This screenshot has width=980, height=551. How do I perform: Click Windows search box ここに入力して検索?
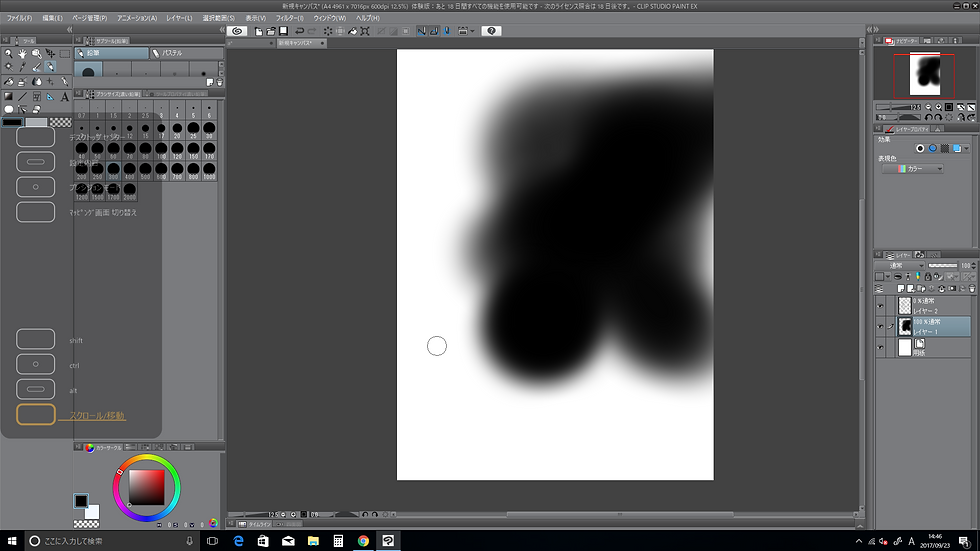pos(111,541)
